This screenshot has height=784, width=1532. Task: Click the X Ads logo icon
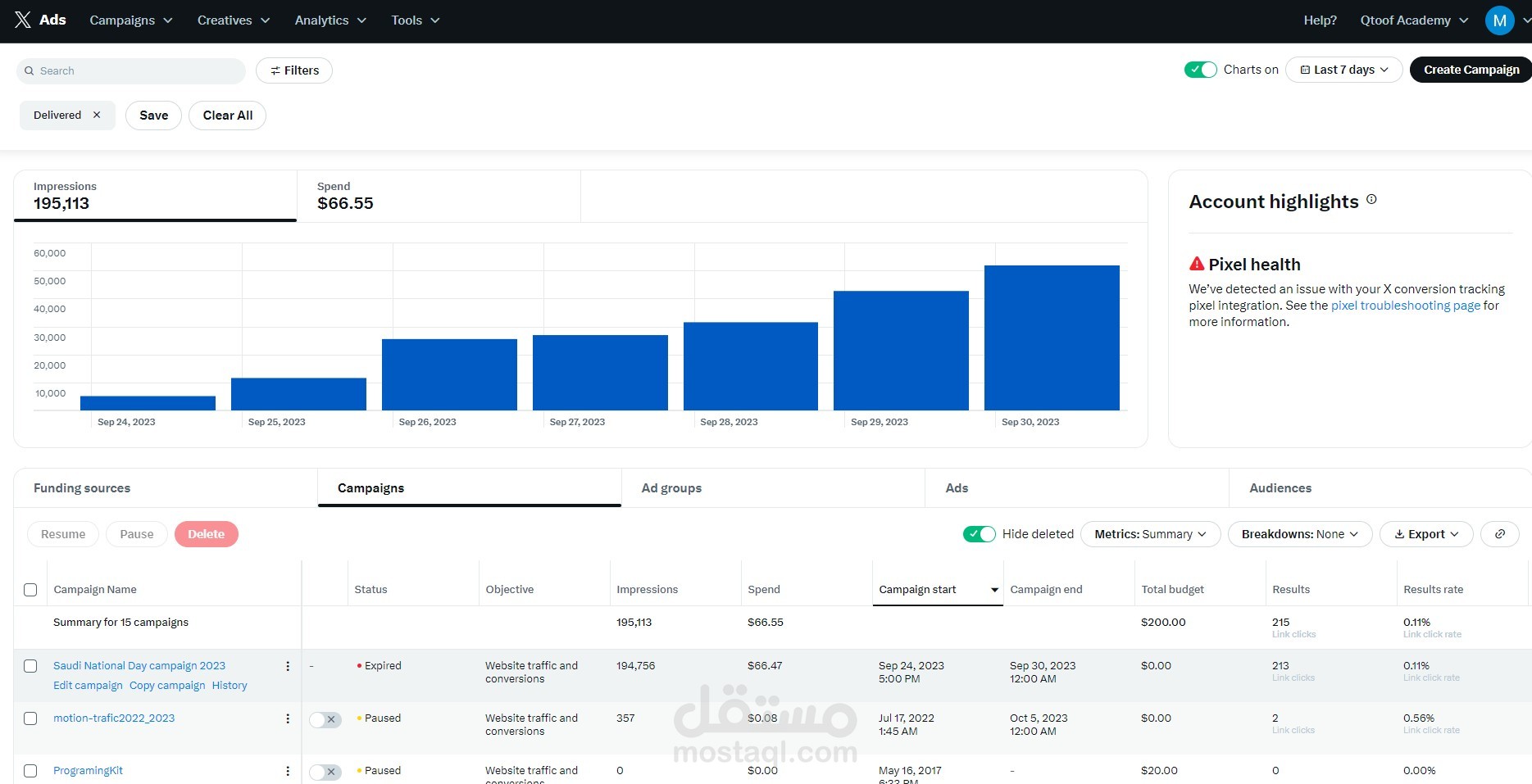(x=23, y=20)
